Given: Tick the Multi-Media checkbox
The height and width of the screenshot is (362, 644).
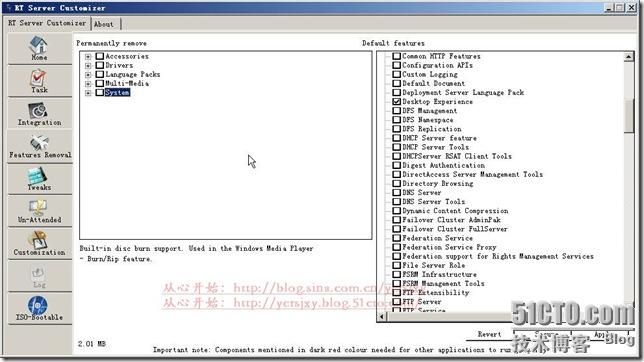Looking at the screenshot, I should click(x=99, y=83).
